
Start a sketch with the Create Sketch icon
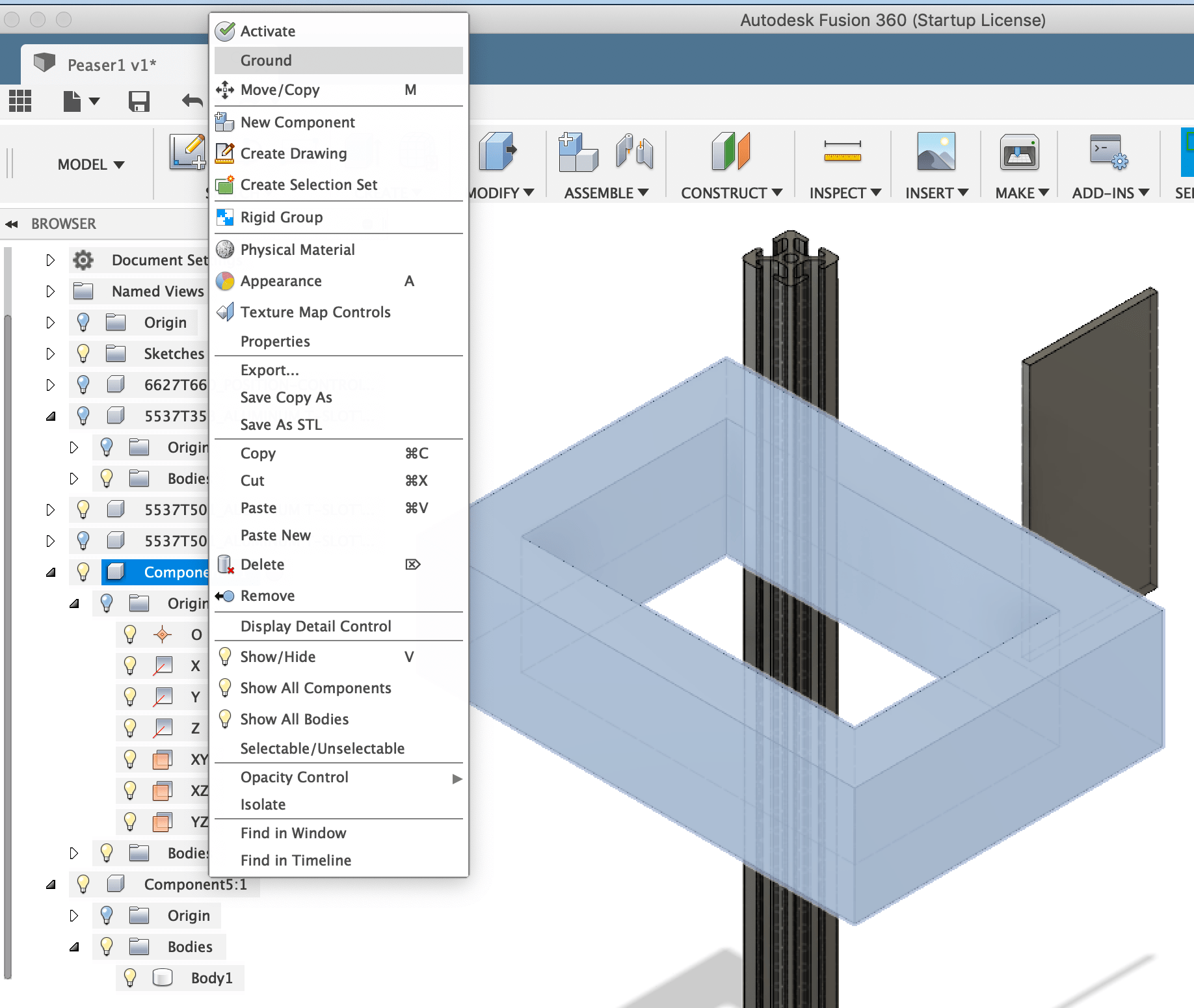(187, 152)
